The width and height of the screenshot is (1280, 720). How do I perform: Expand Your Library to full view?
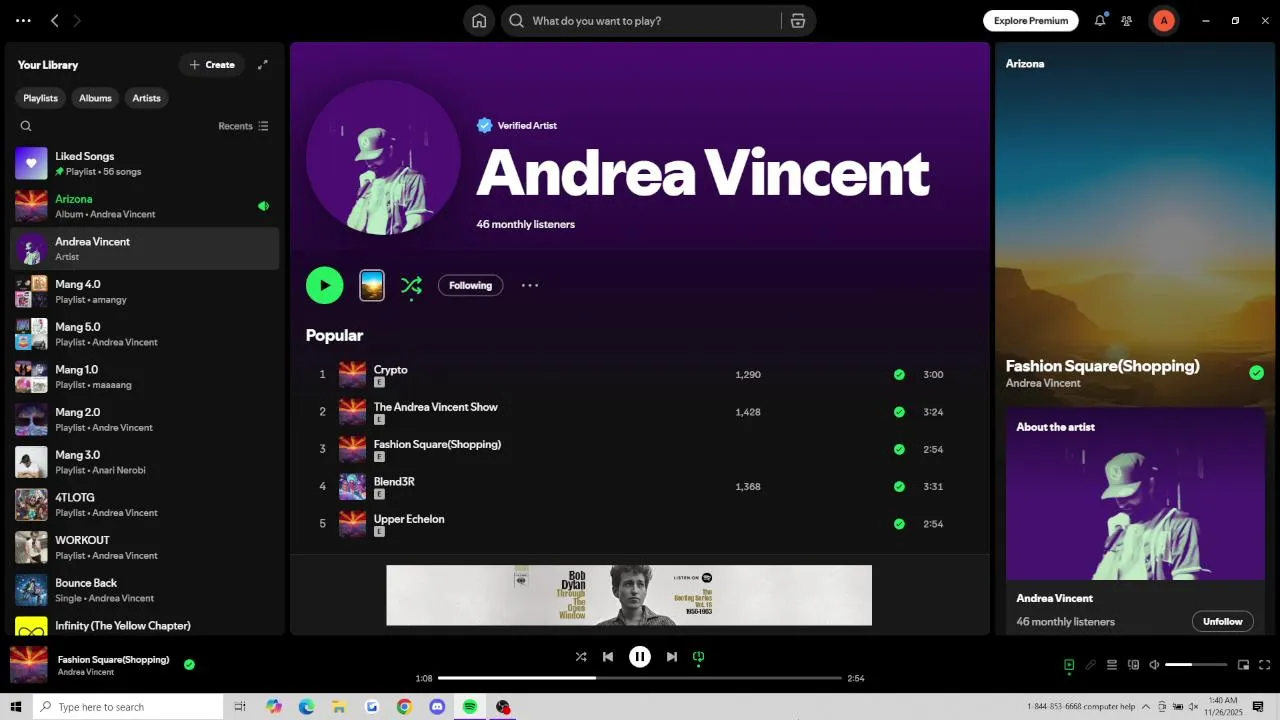pyautogui.click(x=263, y=65)
